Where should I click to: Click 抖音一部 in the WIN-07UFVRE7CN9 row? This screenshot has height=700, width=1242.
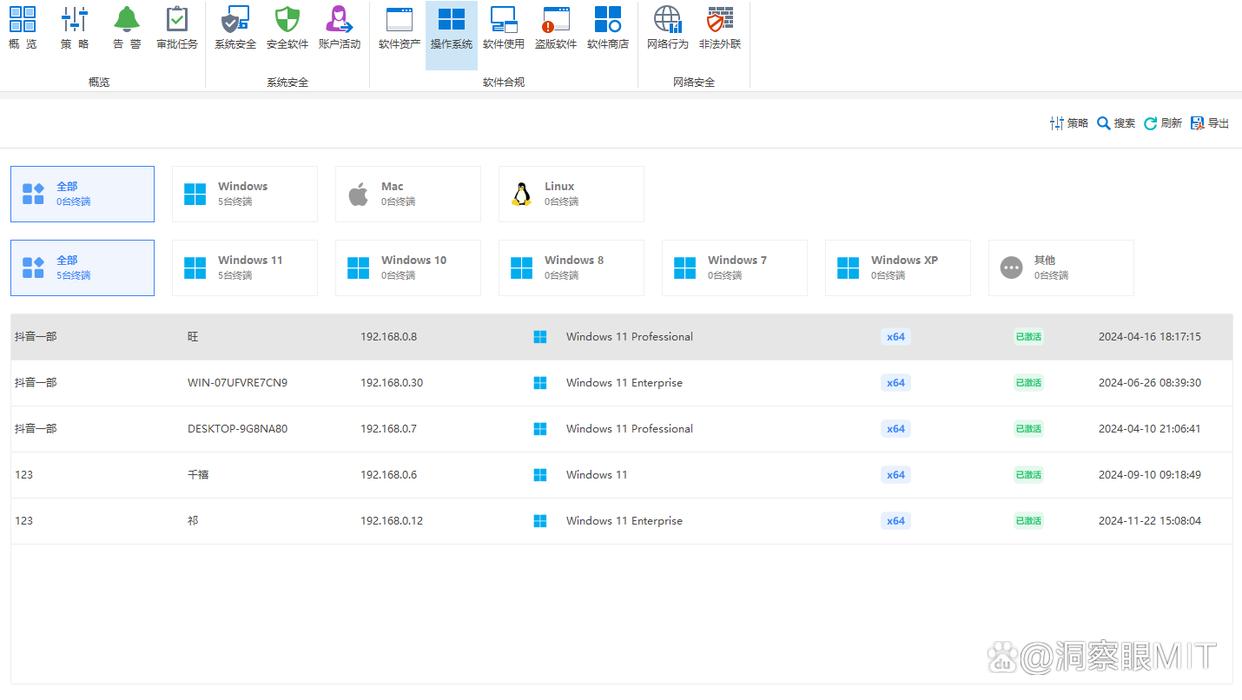pos(36,383)
